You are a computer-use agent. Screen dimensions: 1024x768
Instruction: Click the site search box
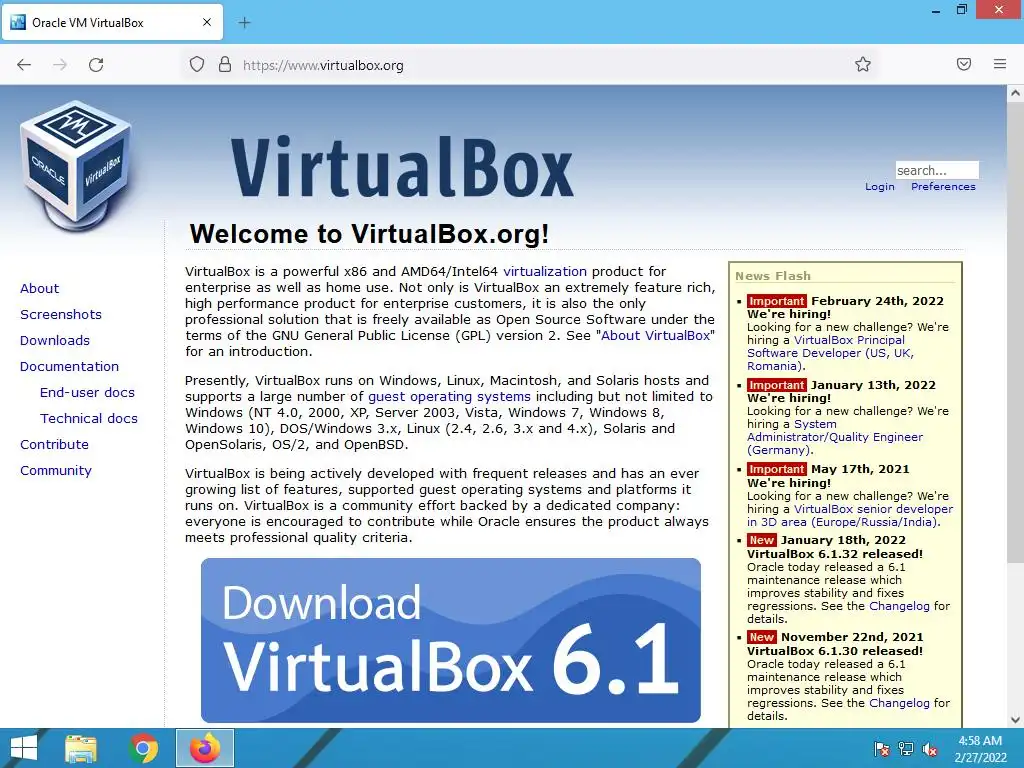937,170
